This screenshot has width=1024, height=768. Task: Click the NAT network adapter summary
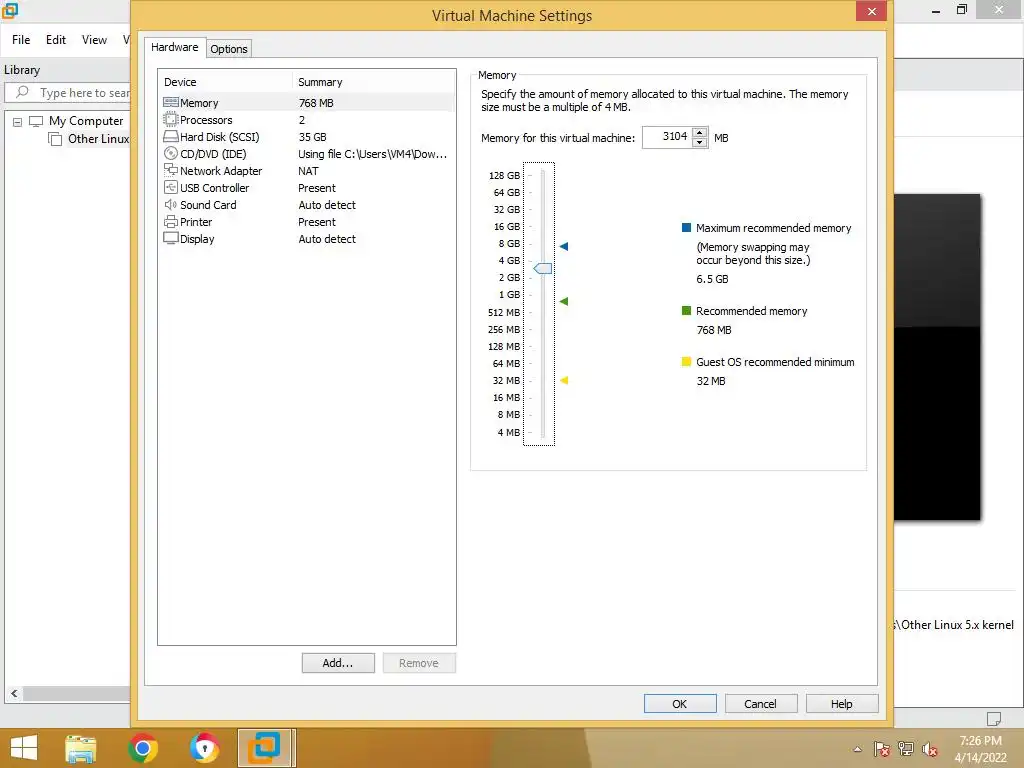point(308,171)
